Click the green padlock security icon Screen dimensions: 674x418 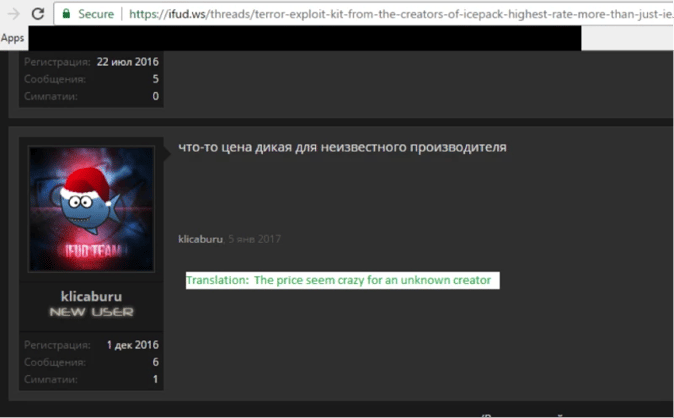point(66,15)
